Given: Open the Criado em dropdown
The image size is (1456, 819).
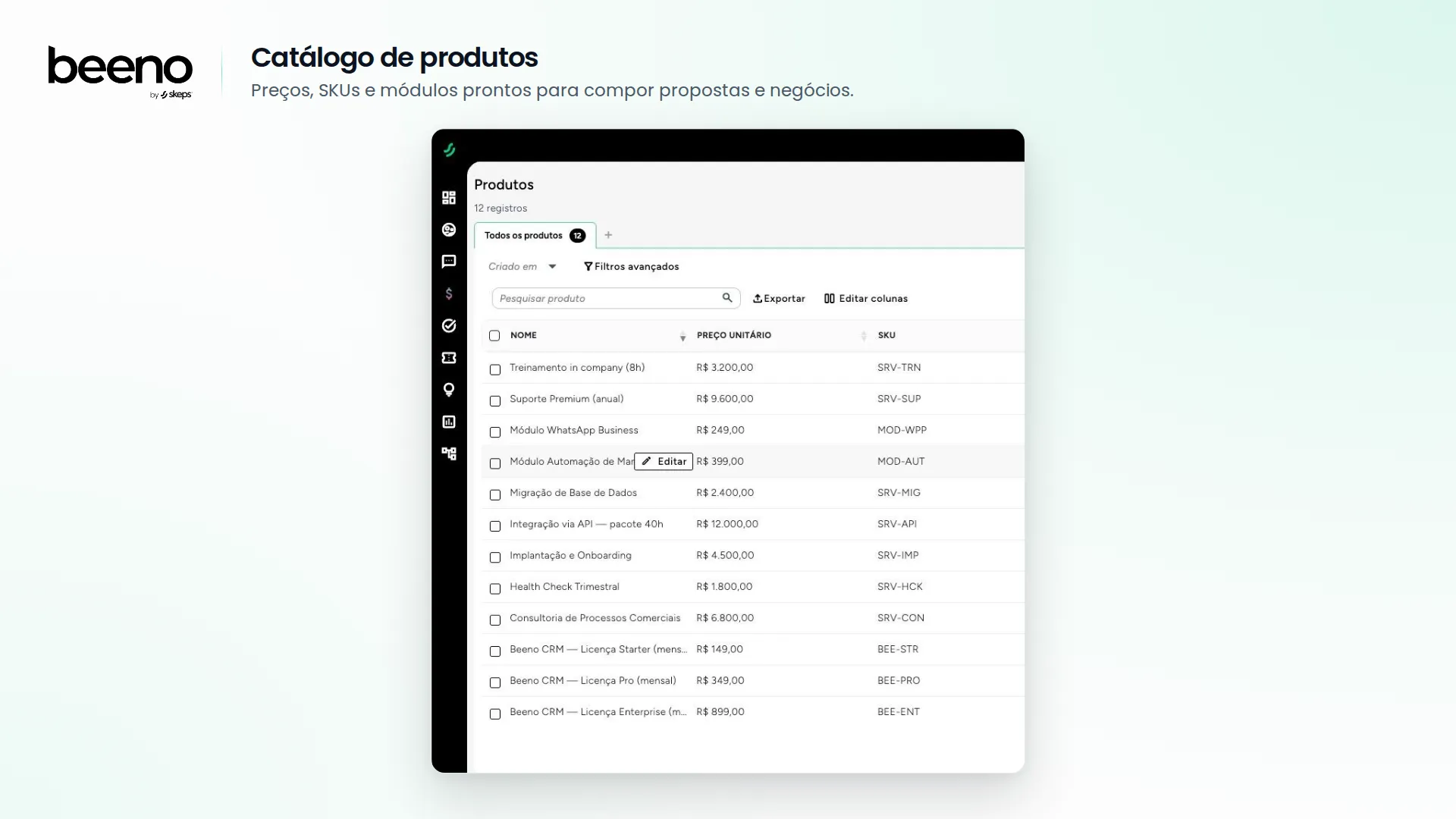Looking at the screenshot, I should (522, 266).
